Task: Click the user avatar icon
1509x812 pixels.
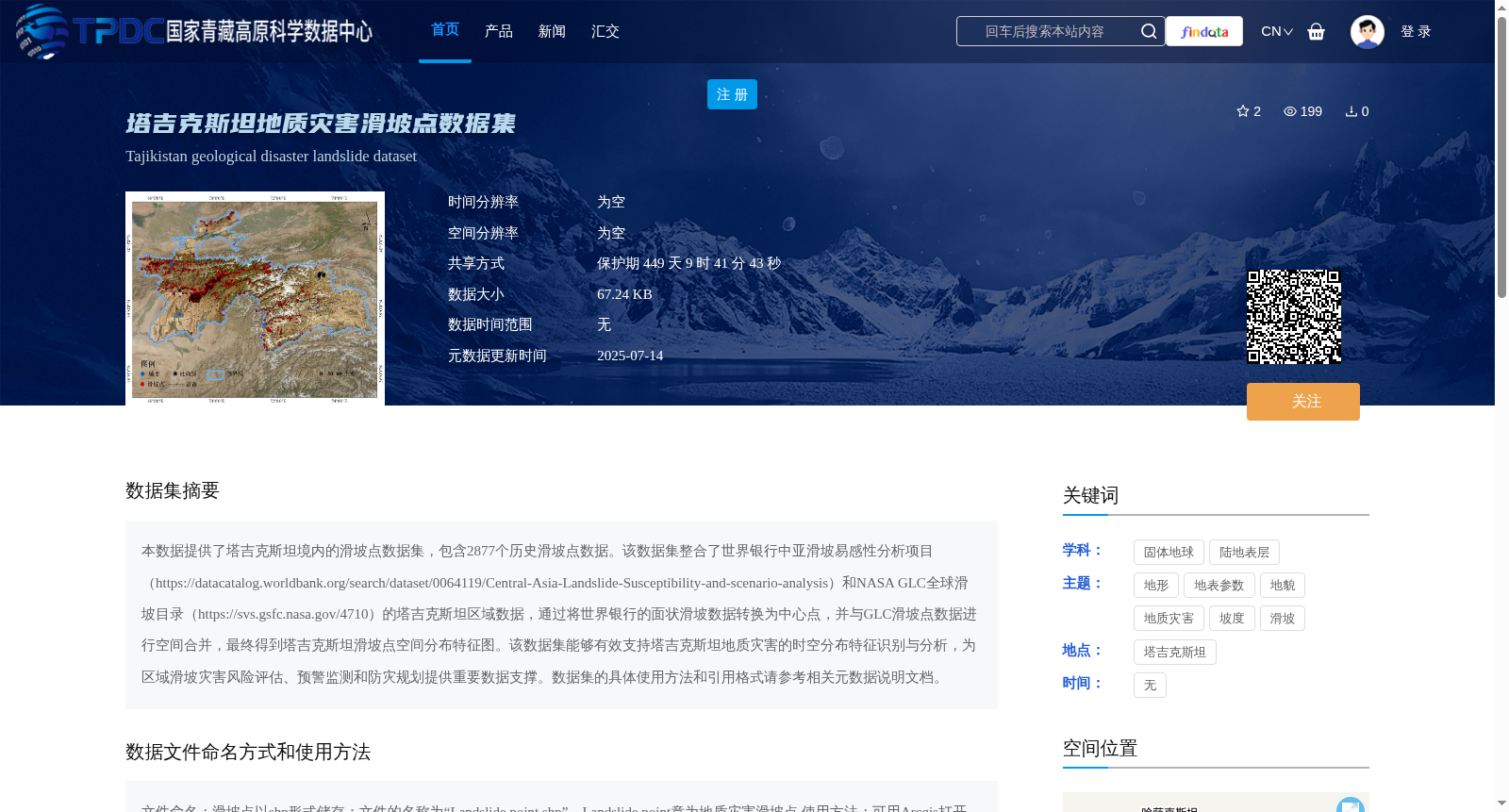Action: tap(1368, 31)
